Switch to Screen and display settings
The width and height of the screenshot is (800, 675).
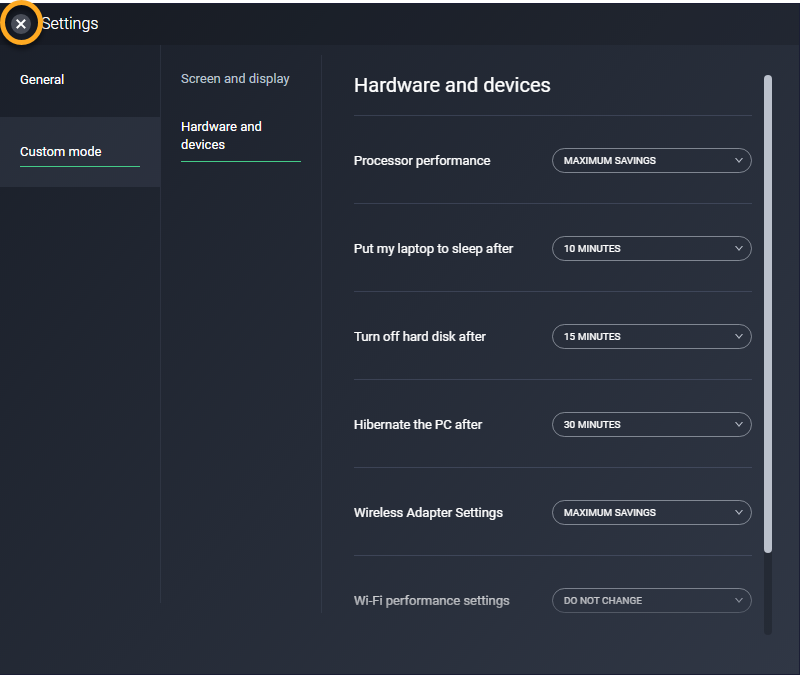coord(235,79)
